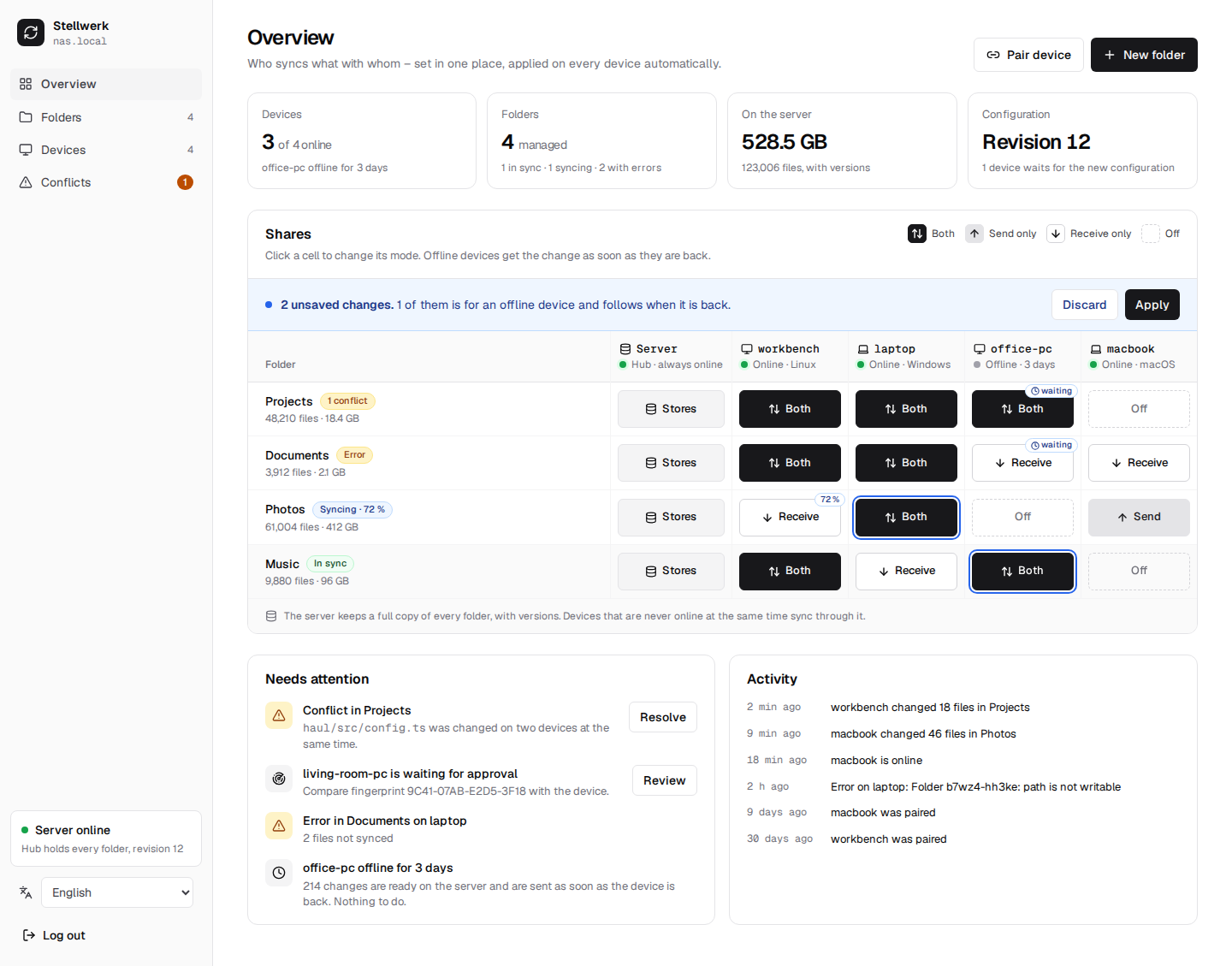Click the warning icon beside Conflict in Projects

279,715
